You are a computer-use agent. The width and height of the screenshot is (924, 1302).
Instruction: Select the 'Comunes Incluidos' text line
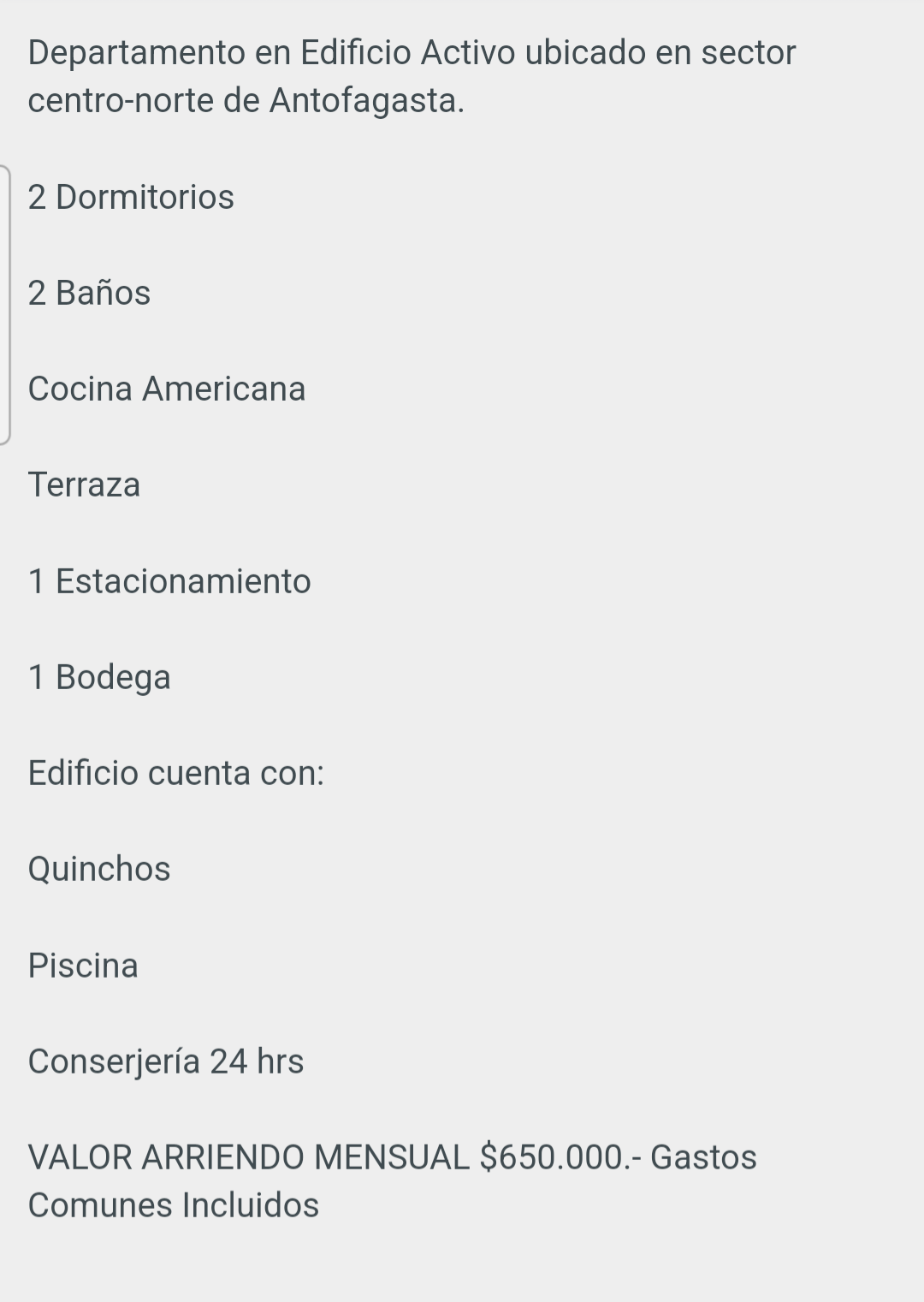(x=174, y=1206)
